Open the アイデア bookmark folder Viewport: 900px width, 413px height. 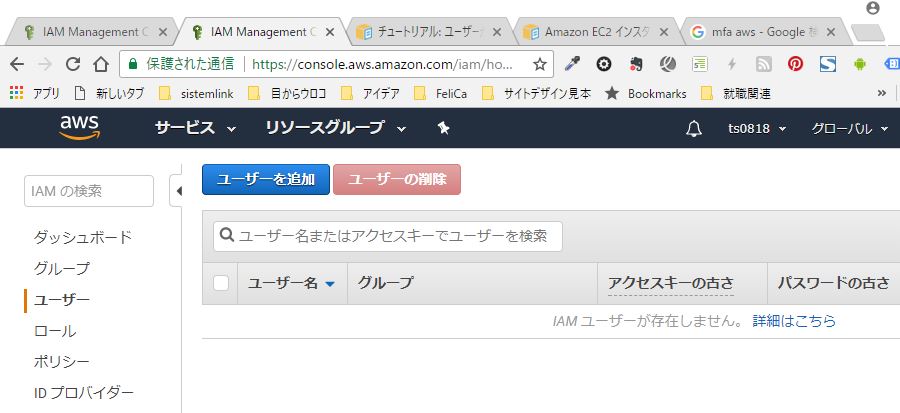pyautogui.click(x=370, y=93)
